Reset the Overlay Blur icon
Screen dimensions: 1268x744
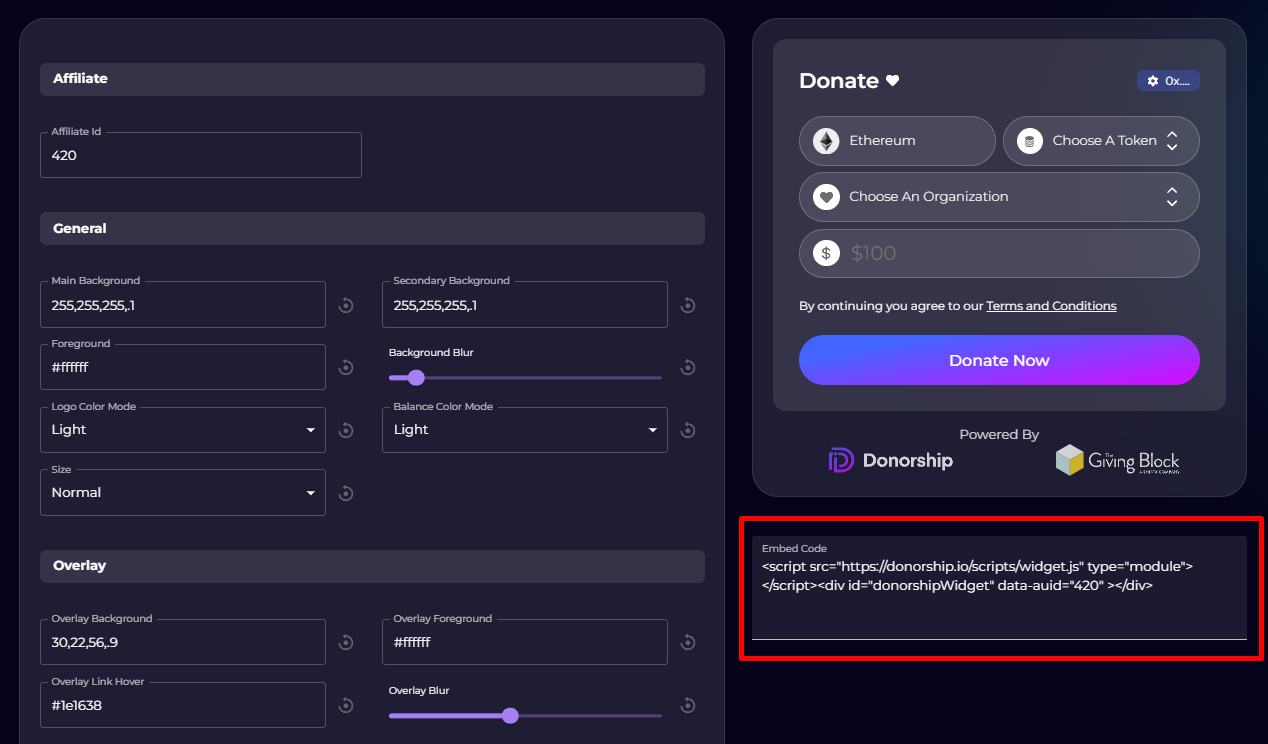688,705
